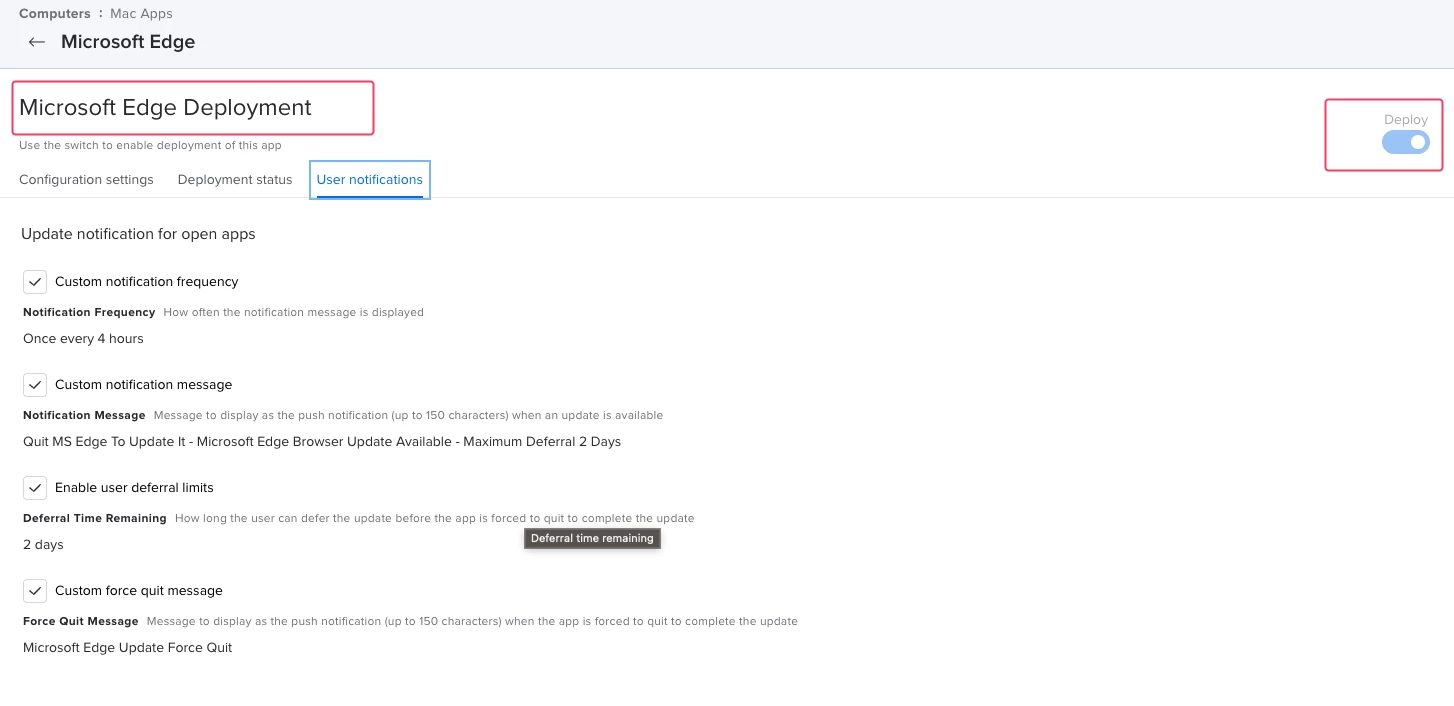This screenshot has height=706, width=1454.
Task: Toggle Custom force quit message checkbox
Action: [35, 591]
